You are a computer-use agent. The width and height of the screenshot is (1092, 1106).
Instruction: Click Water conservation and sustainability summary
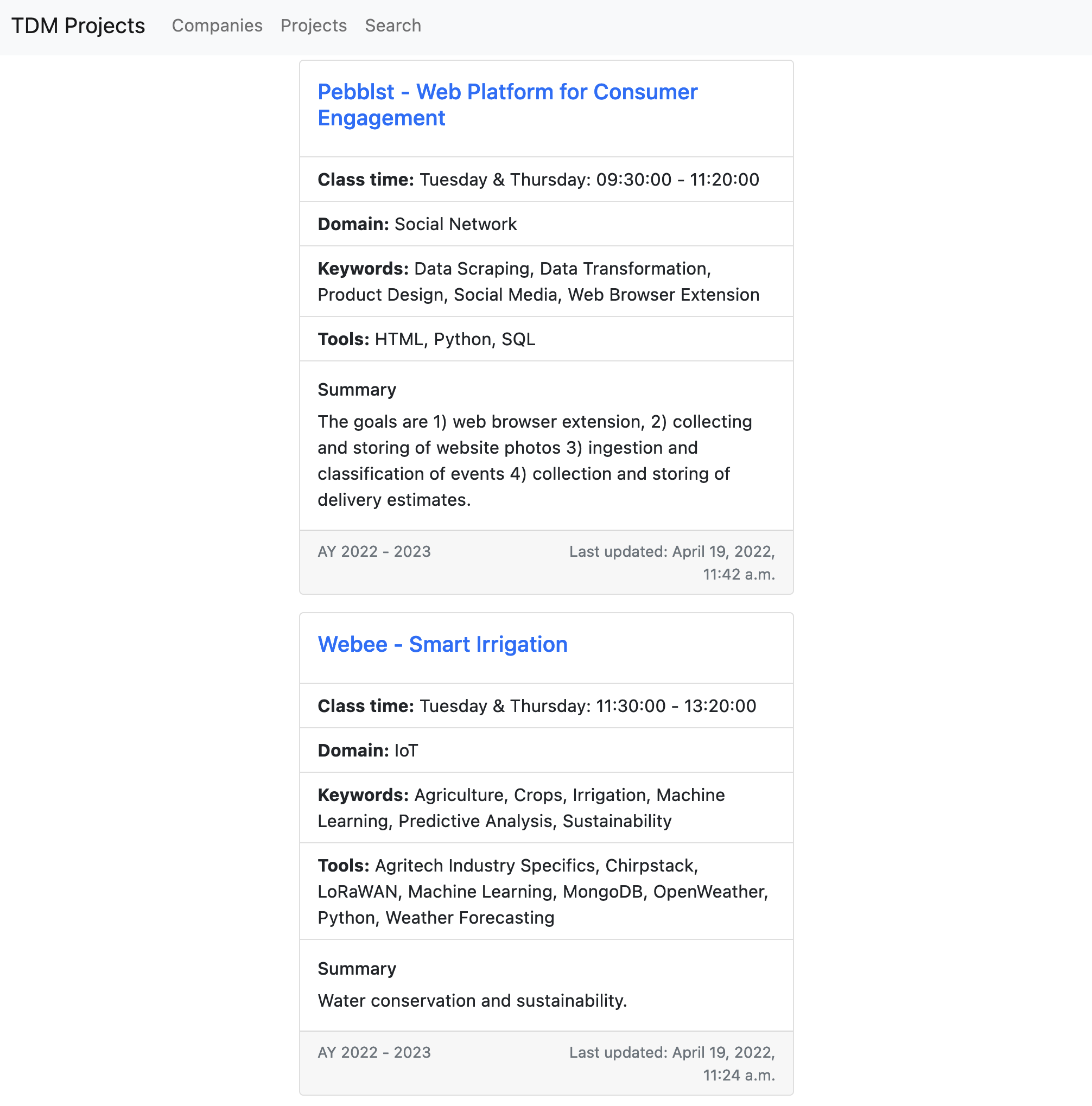point(472,1001)
